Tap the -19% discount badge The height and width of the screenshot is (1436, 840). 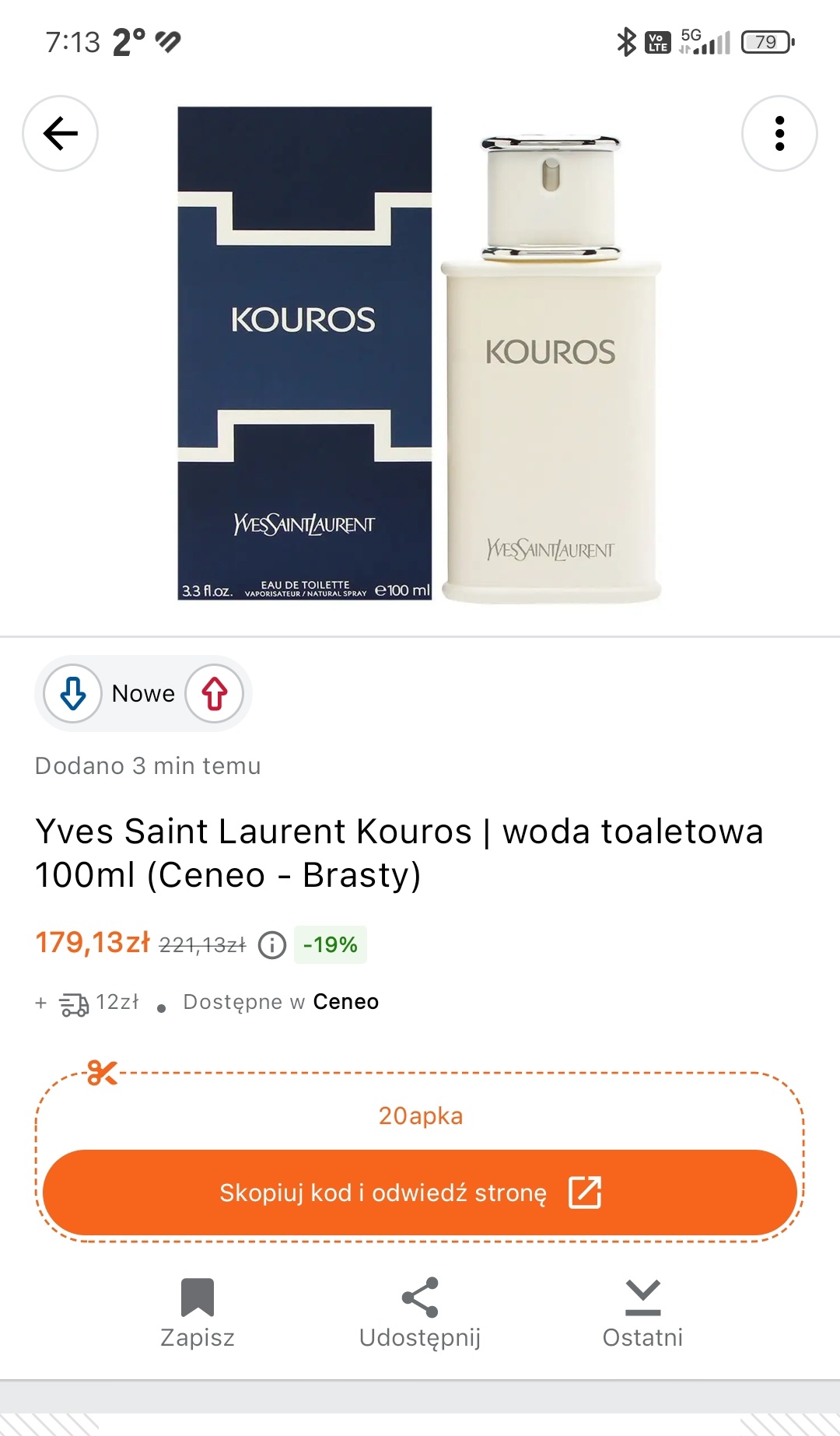pos(331,944)
